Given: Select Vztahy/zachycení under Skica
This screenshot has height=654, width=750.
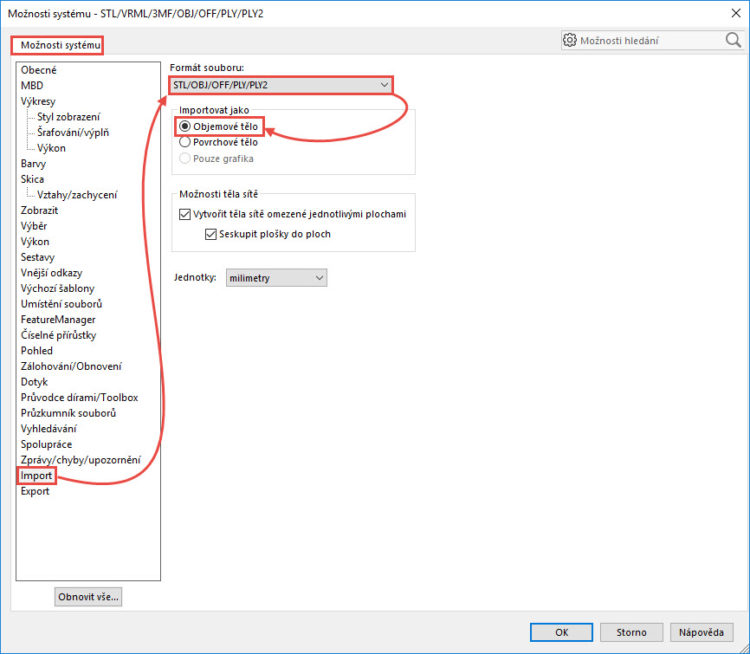Looking at the screenshot, I should click(77, 195).
